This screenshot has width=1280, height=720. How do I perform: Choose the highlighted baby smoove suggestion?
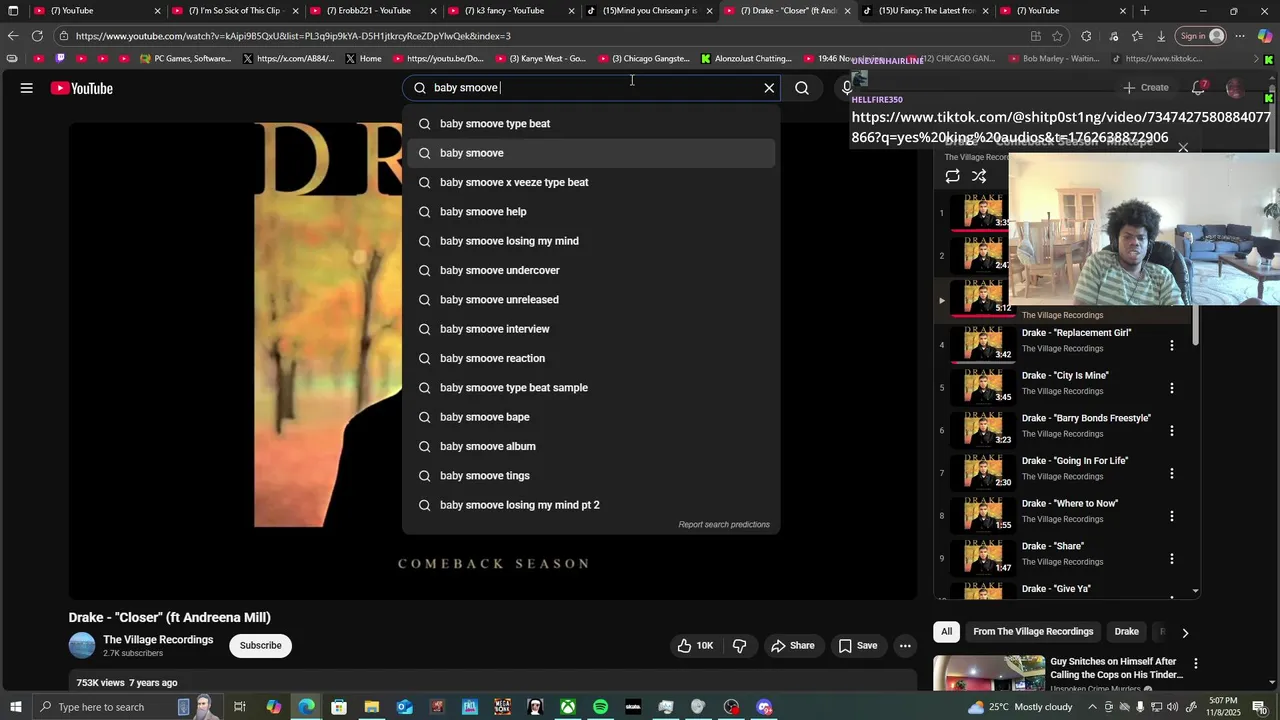click(x=591, y=153)
